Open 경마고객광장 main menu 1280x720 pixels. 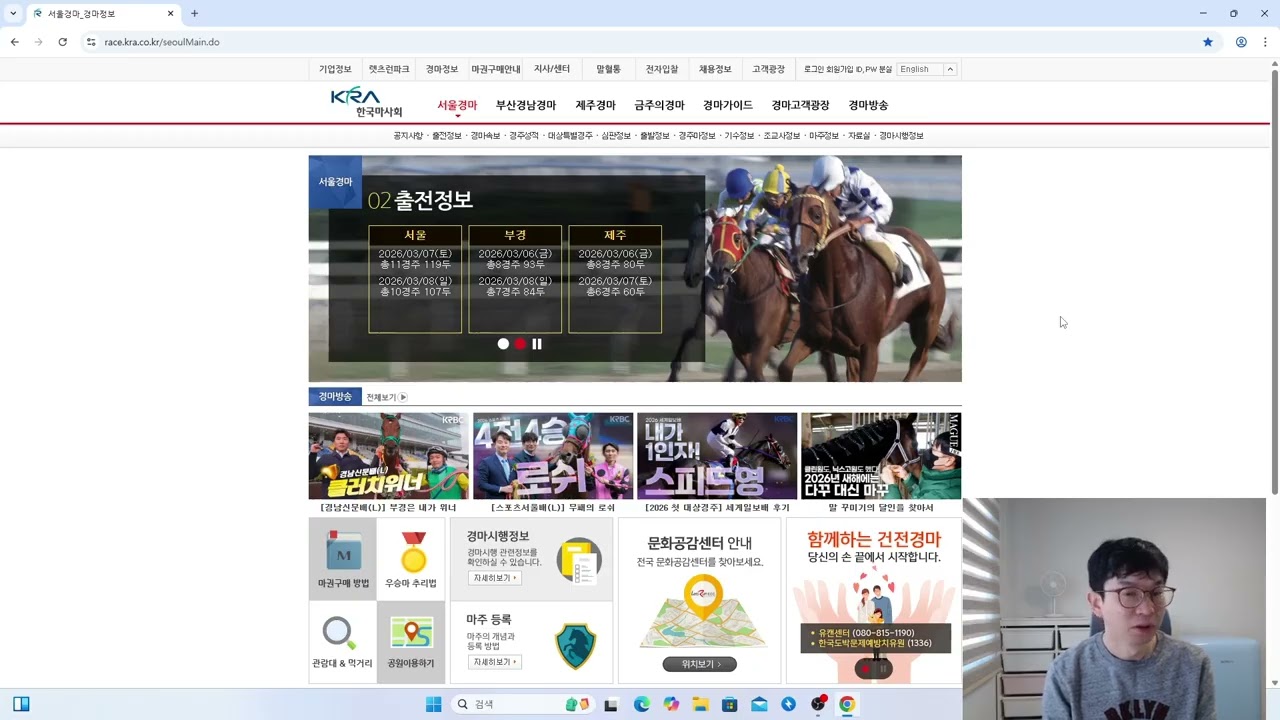[x=800, y=105]
